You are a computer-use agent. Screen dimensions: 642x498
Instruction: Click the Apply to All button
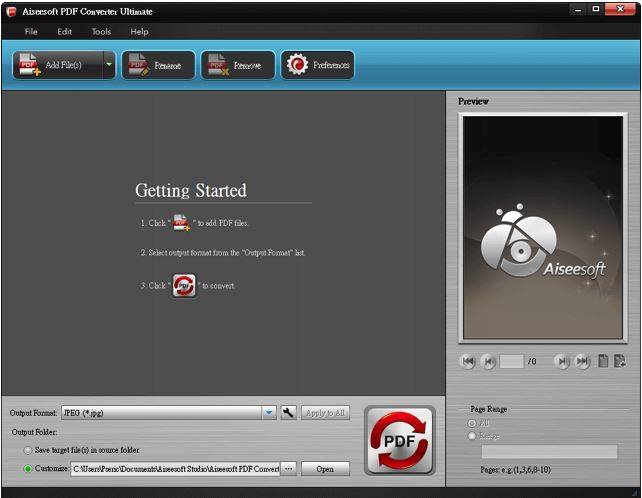click(x=326, y=412)
